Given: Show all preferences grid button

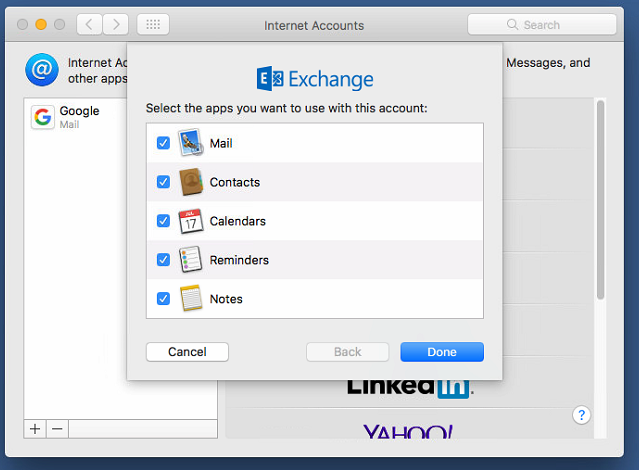Looking at the screenshot, I should click(153, 24).
